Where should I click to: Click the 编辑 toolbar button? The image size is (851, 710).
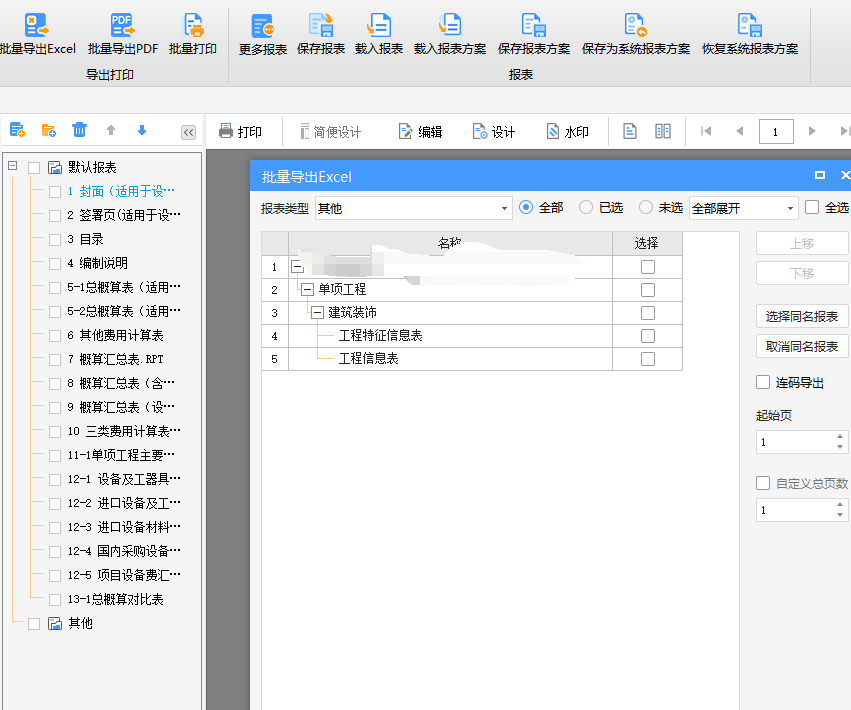coord(420,131)
